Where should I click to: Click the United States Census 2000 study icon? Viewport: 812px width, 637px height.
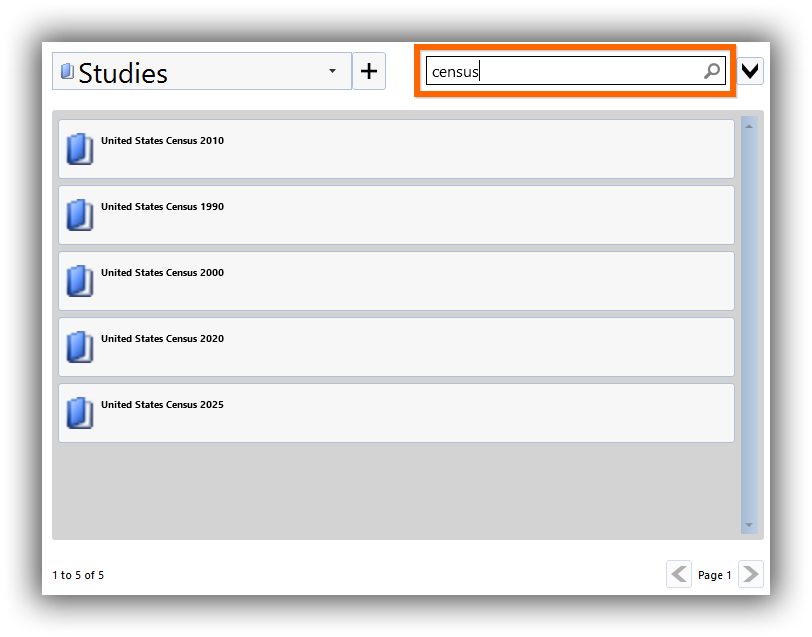pyautogui.click(x=80, y=281)
